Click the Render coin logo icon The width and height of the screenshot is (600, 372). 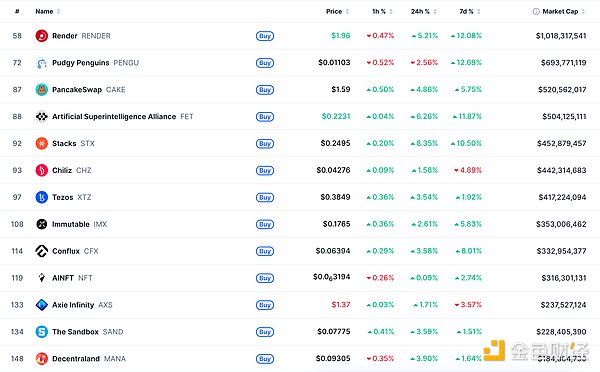coord(41,36)
